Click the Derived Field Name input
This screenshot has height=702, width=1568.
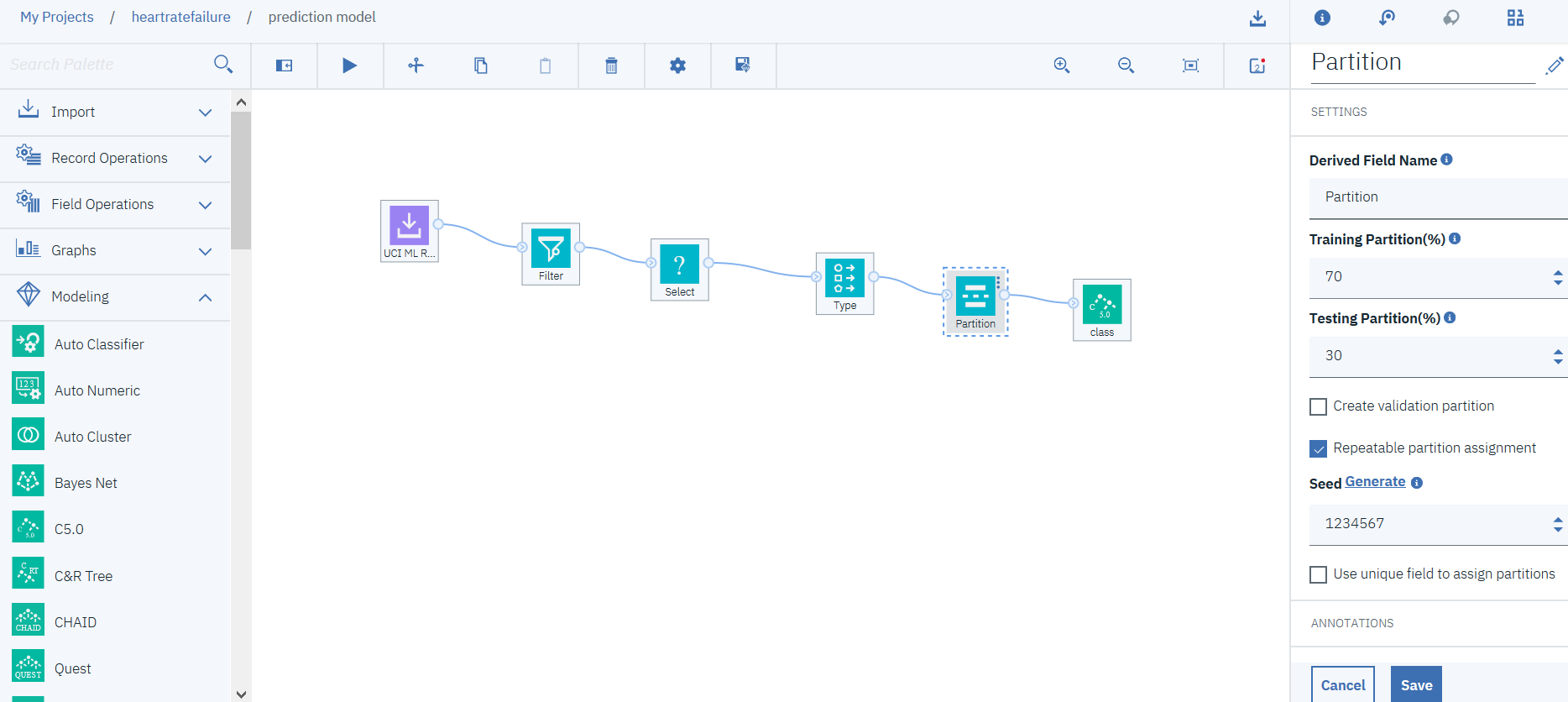(x=1438, y=197)
